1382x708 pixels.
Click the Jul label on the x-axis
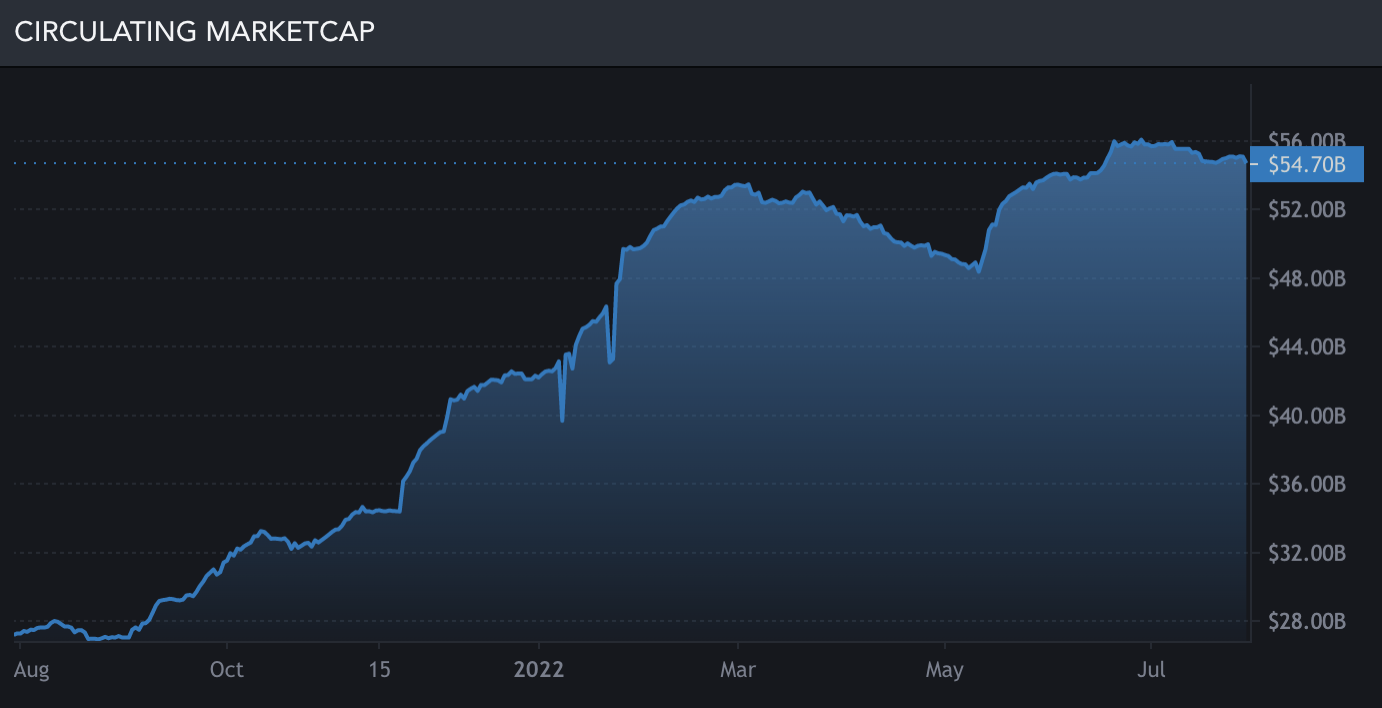(1152, 670)
